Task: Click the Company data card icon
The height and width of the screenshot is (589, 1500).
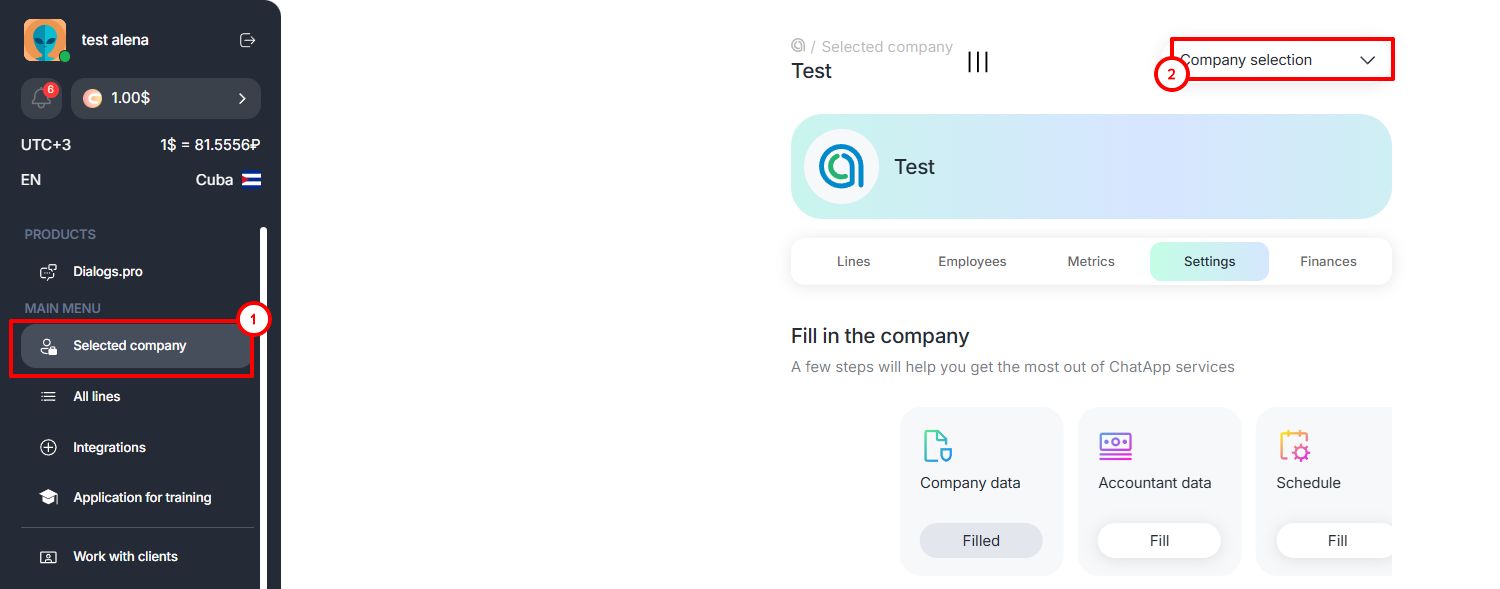Action: (937, 446)
